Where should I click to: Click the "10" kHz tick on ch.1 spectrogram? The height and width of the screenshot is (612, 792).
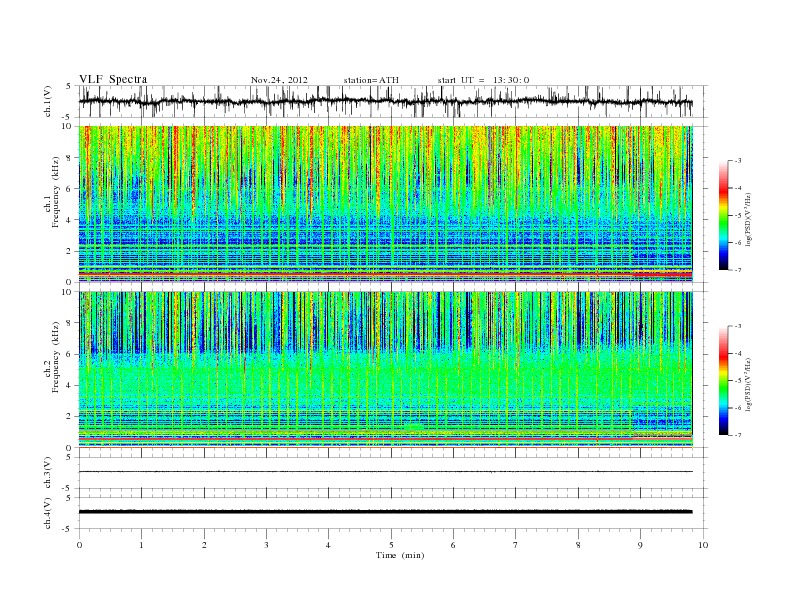68,126
